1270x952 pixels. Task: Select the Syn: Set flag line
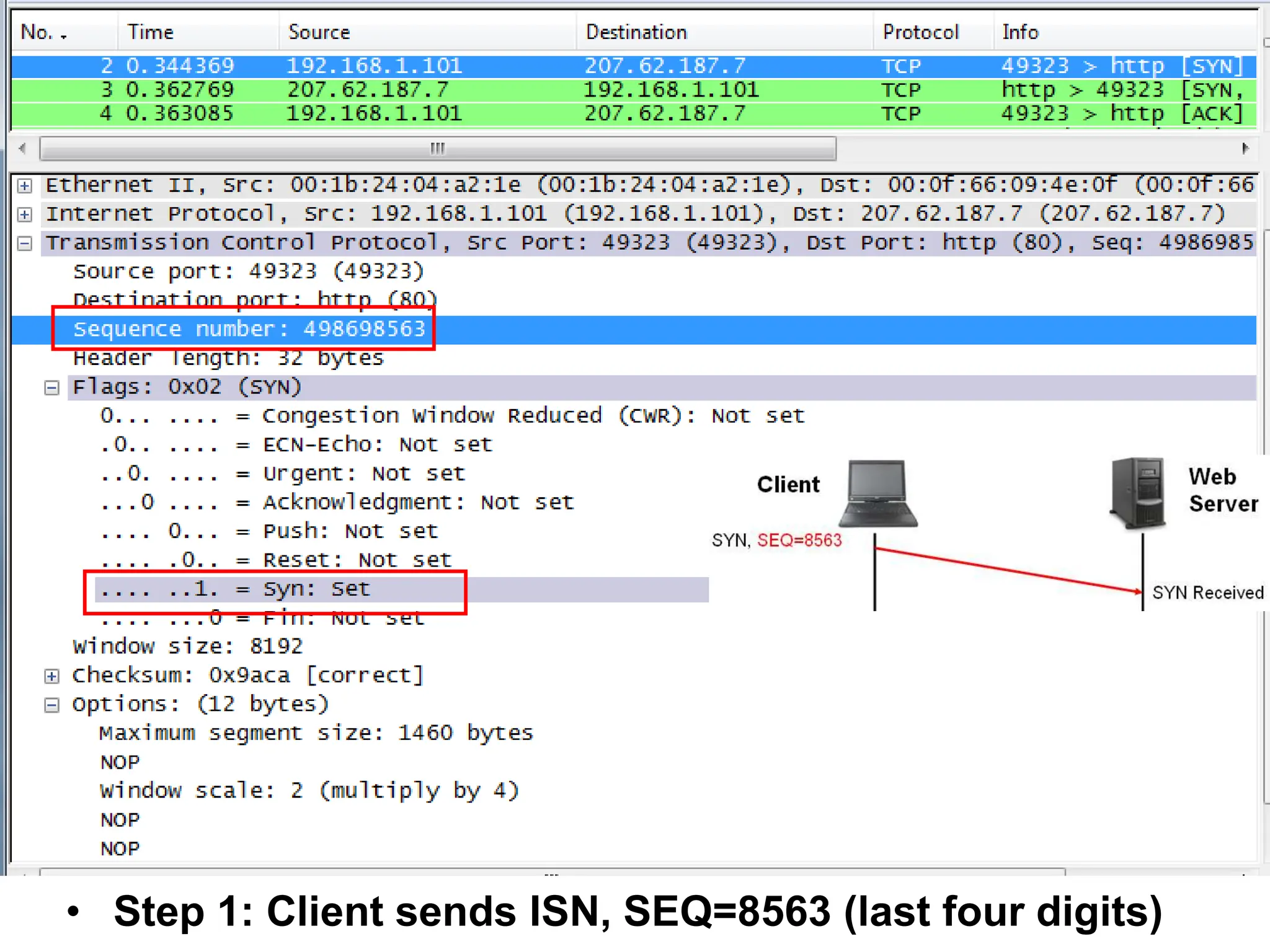pyautogui.click(x=401, y=589)
